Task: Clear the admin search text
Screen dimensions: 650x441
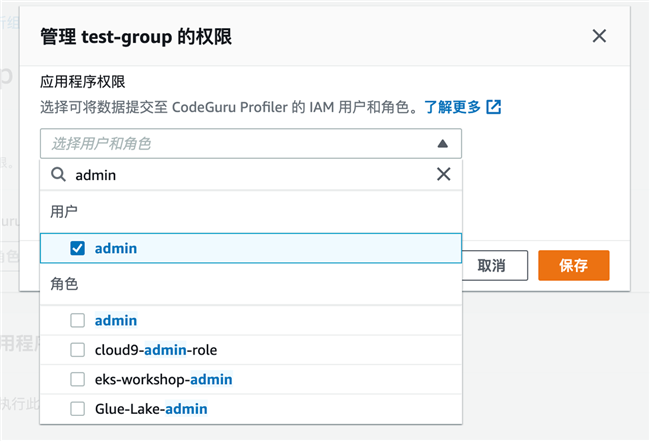Action: point(443,174)
